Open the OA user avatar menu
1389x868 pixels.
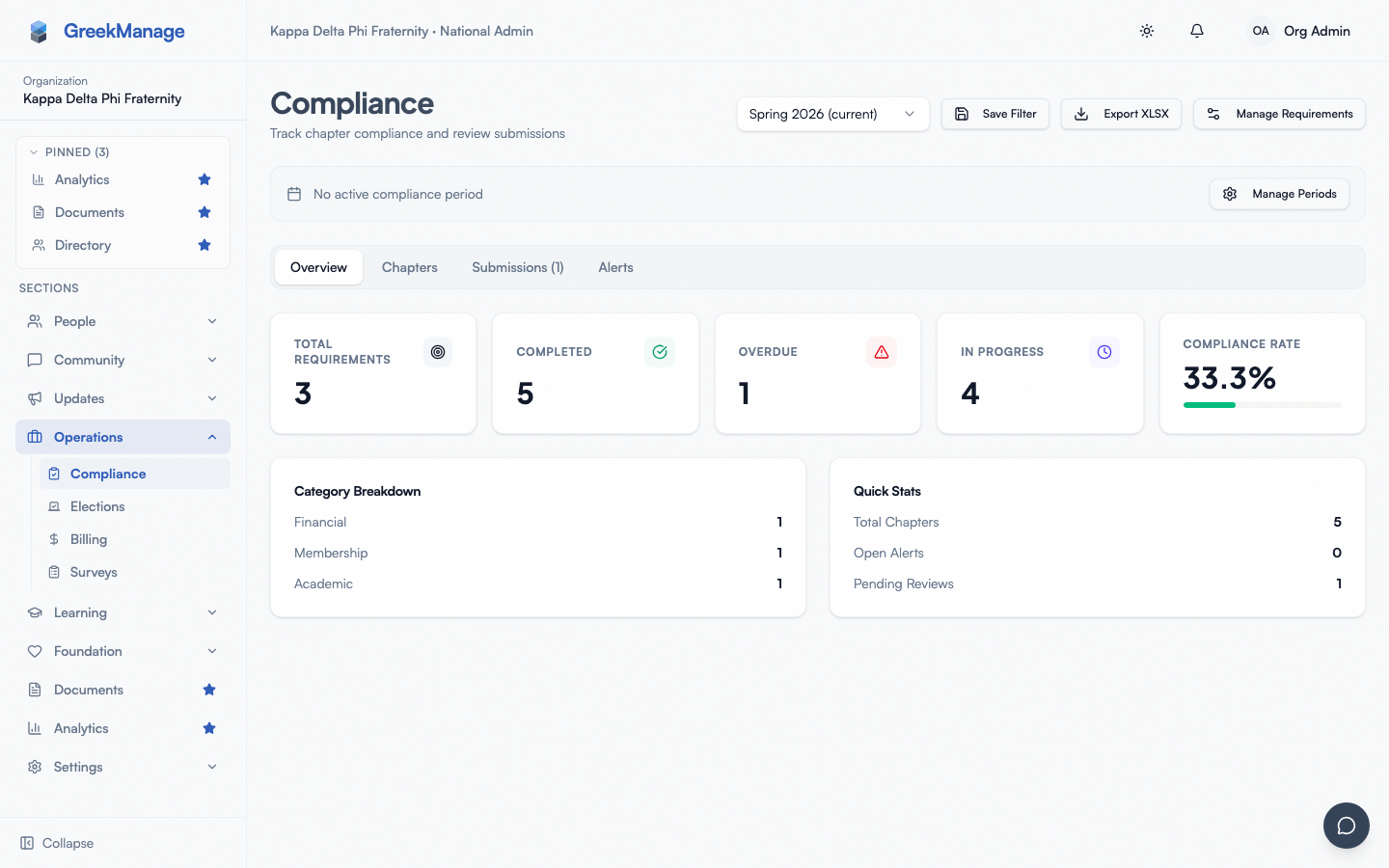(x=1261, y=31)
